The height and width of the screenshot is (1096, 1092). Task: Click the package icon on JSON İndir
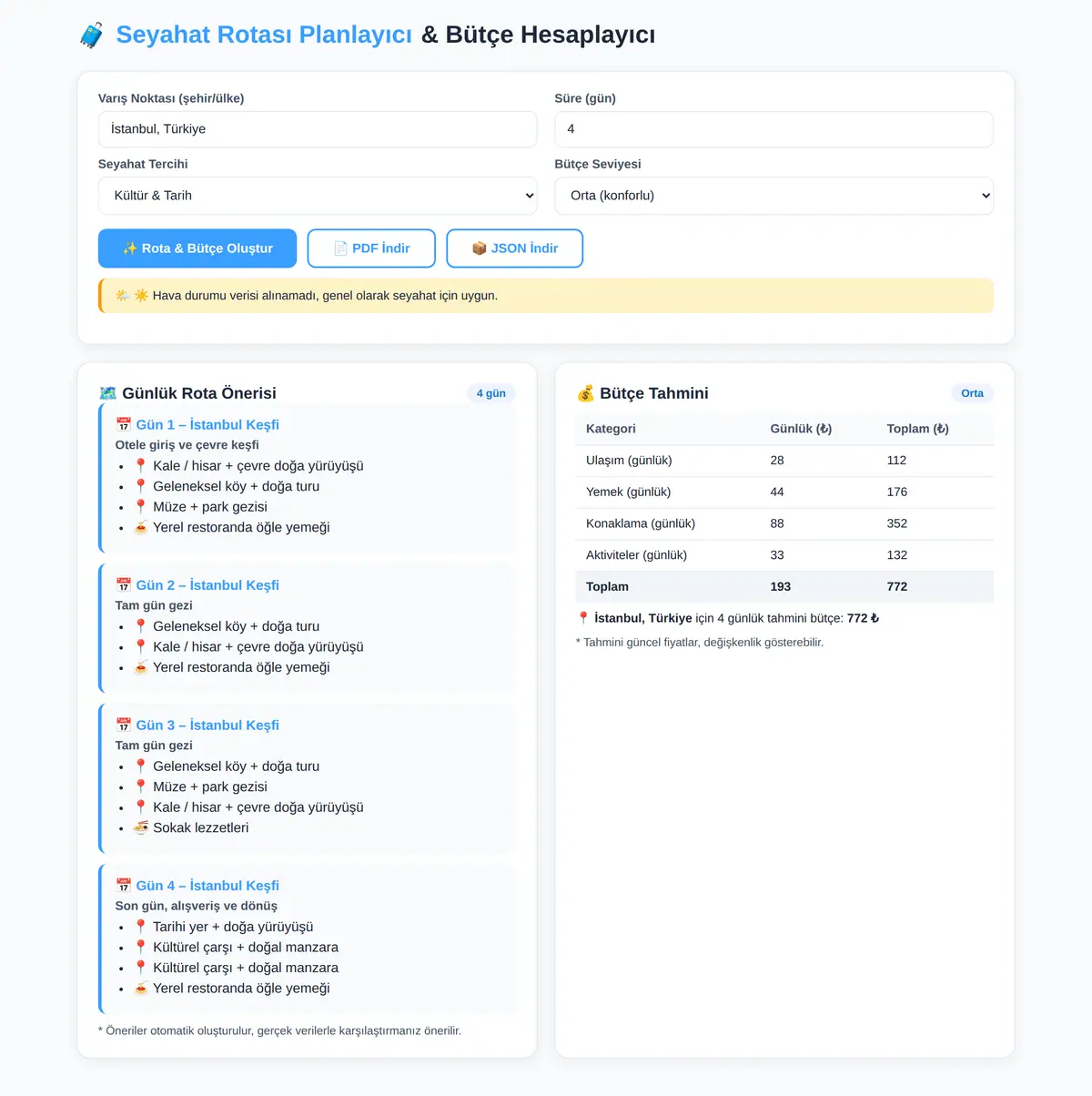coord(480,249)
